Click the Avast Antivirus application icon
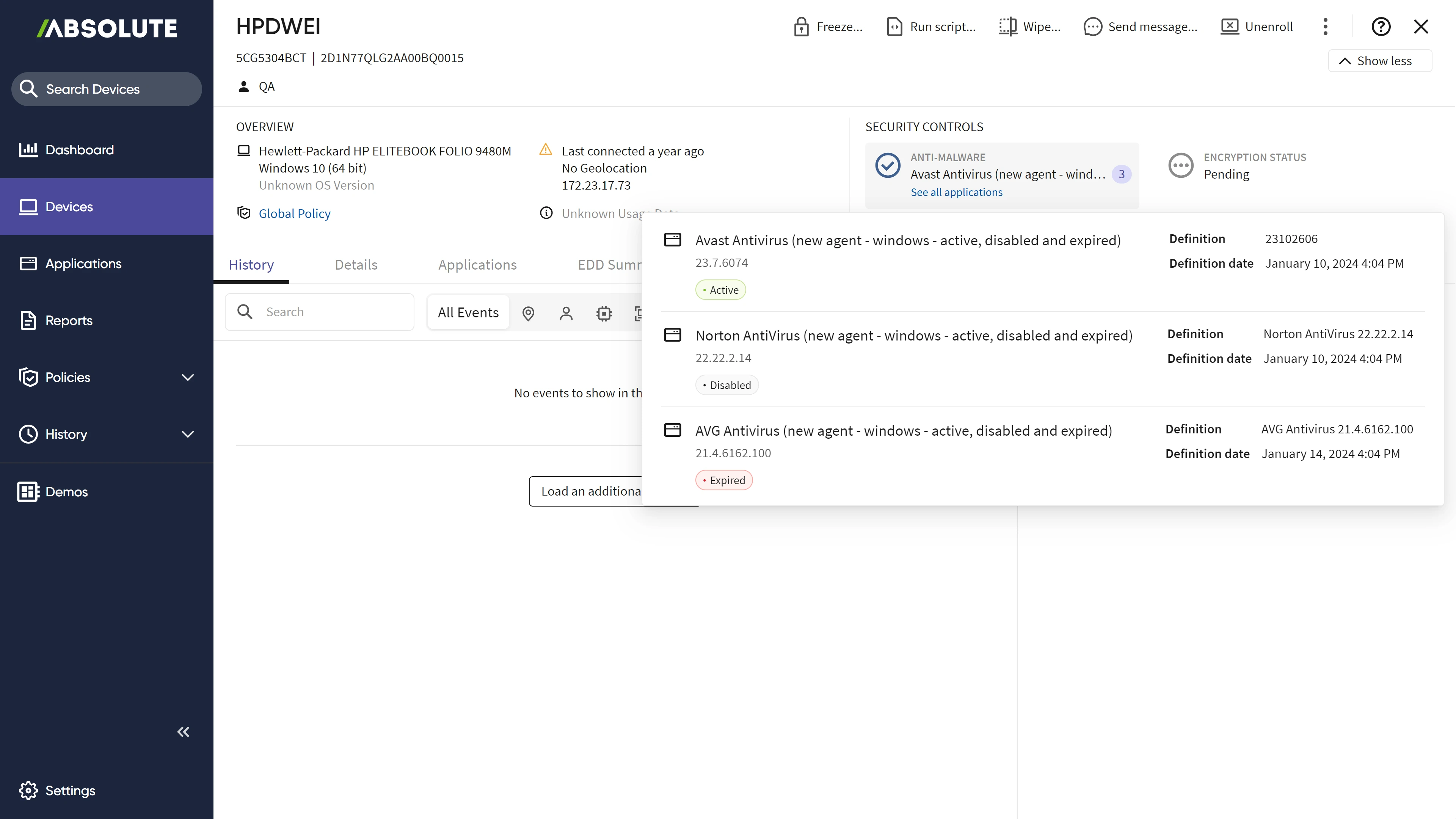The image size is (1456, 819). [x=673, y=240]
